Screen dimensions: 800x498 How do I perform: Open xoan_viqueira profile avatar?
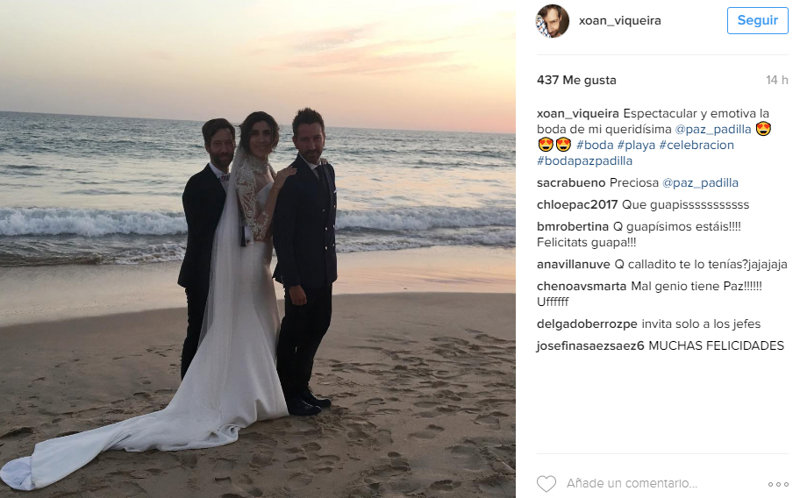[x=552, y=21]
